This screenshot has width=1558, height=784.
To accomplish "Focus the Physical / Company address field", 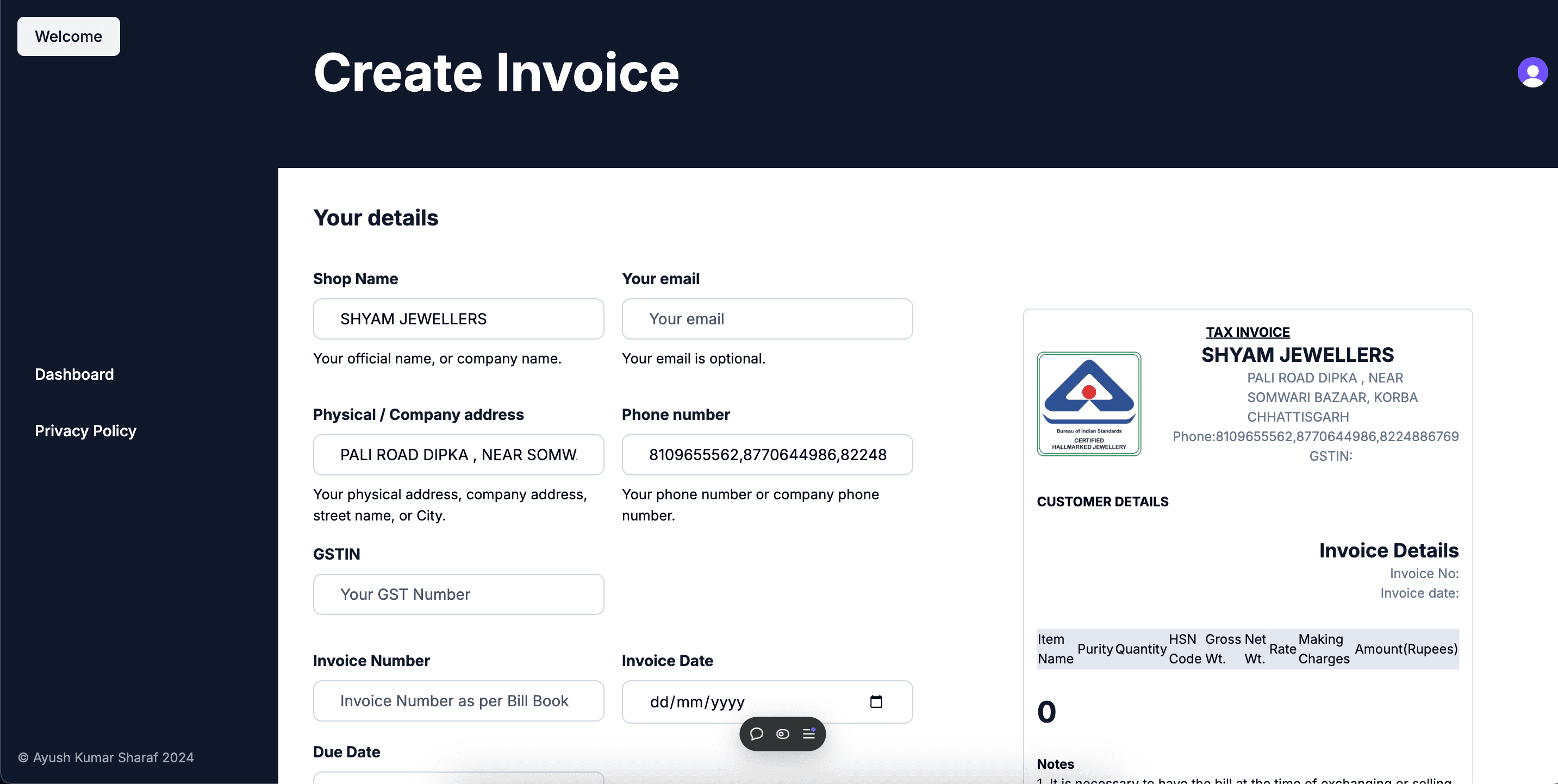I will [x=458, y=455].
